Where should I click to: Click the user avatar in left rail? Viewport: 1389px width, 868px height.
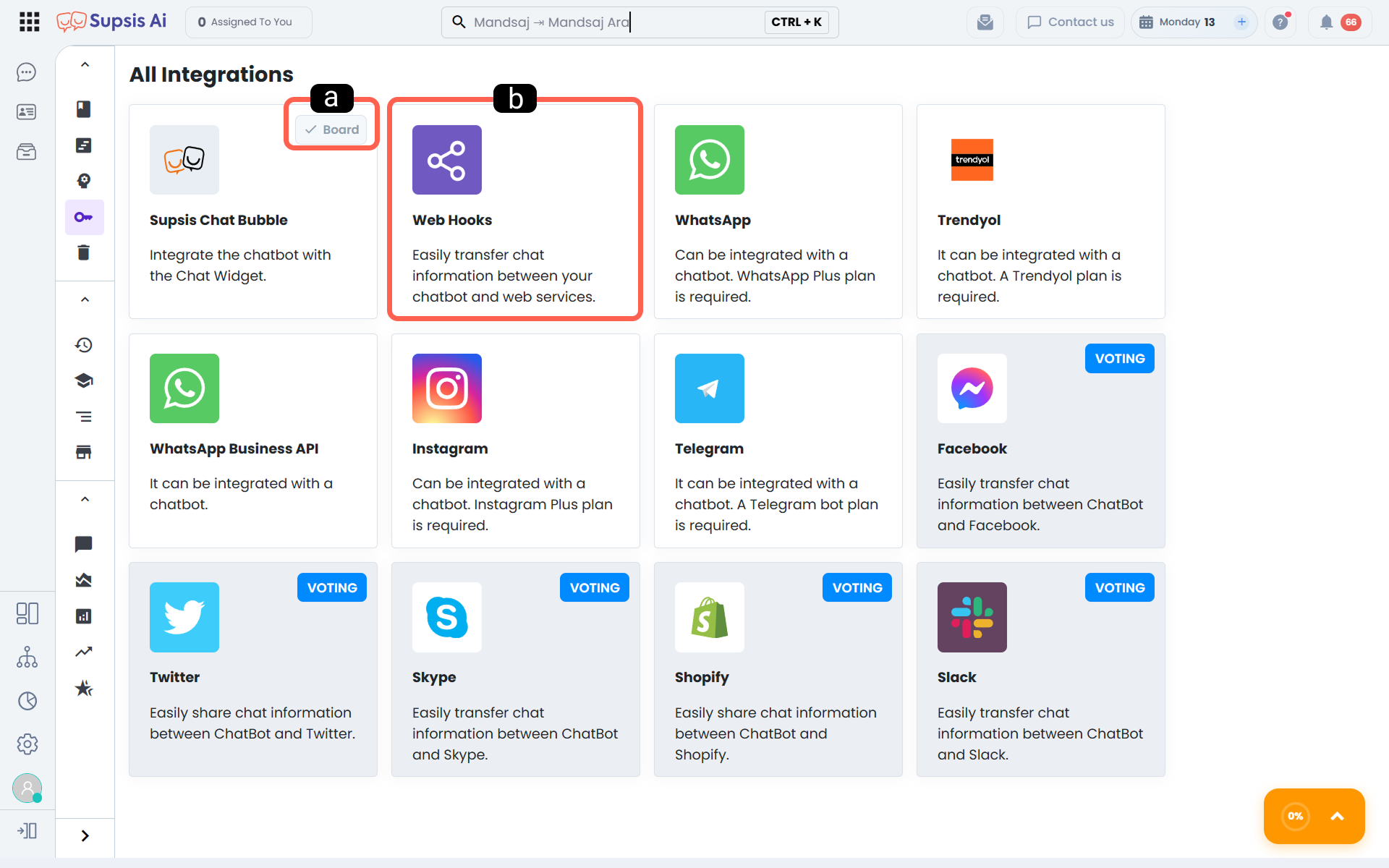tap(27, 788)
